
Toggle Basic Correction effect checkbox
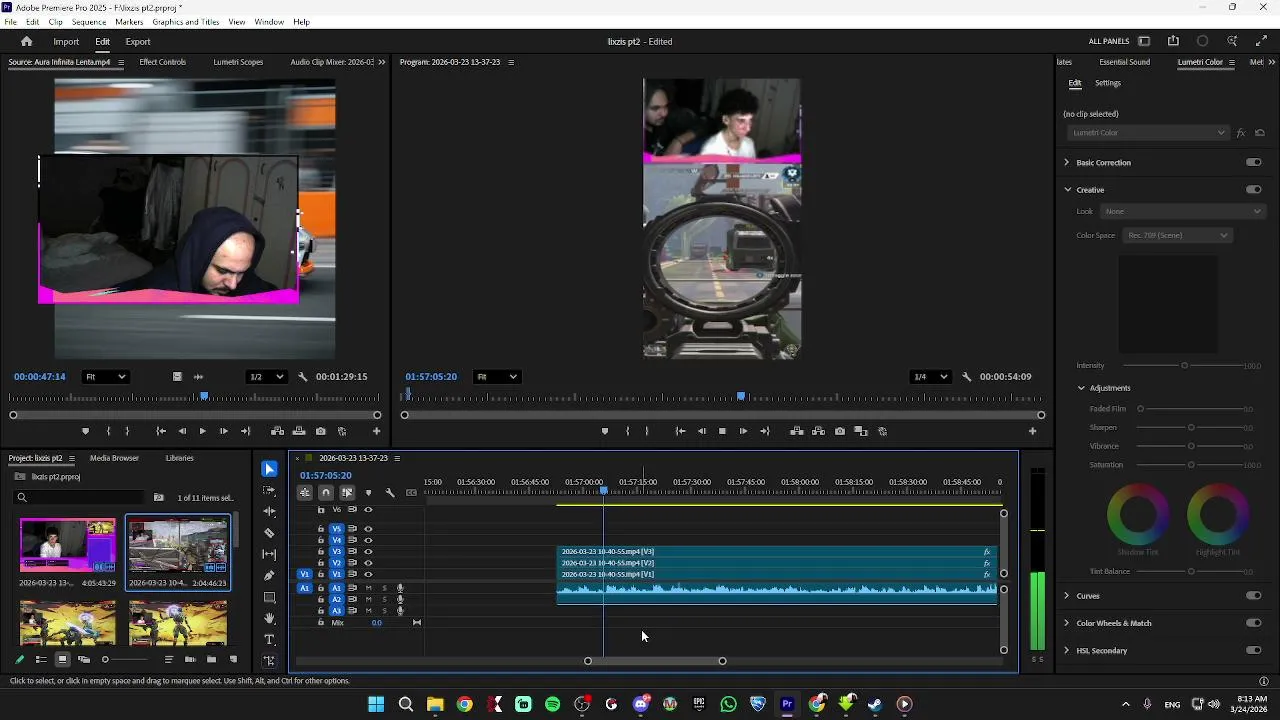point(1253,162)
